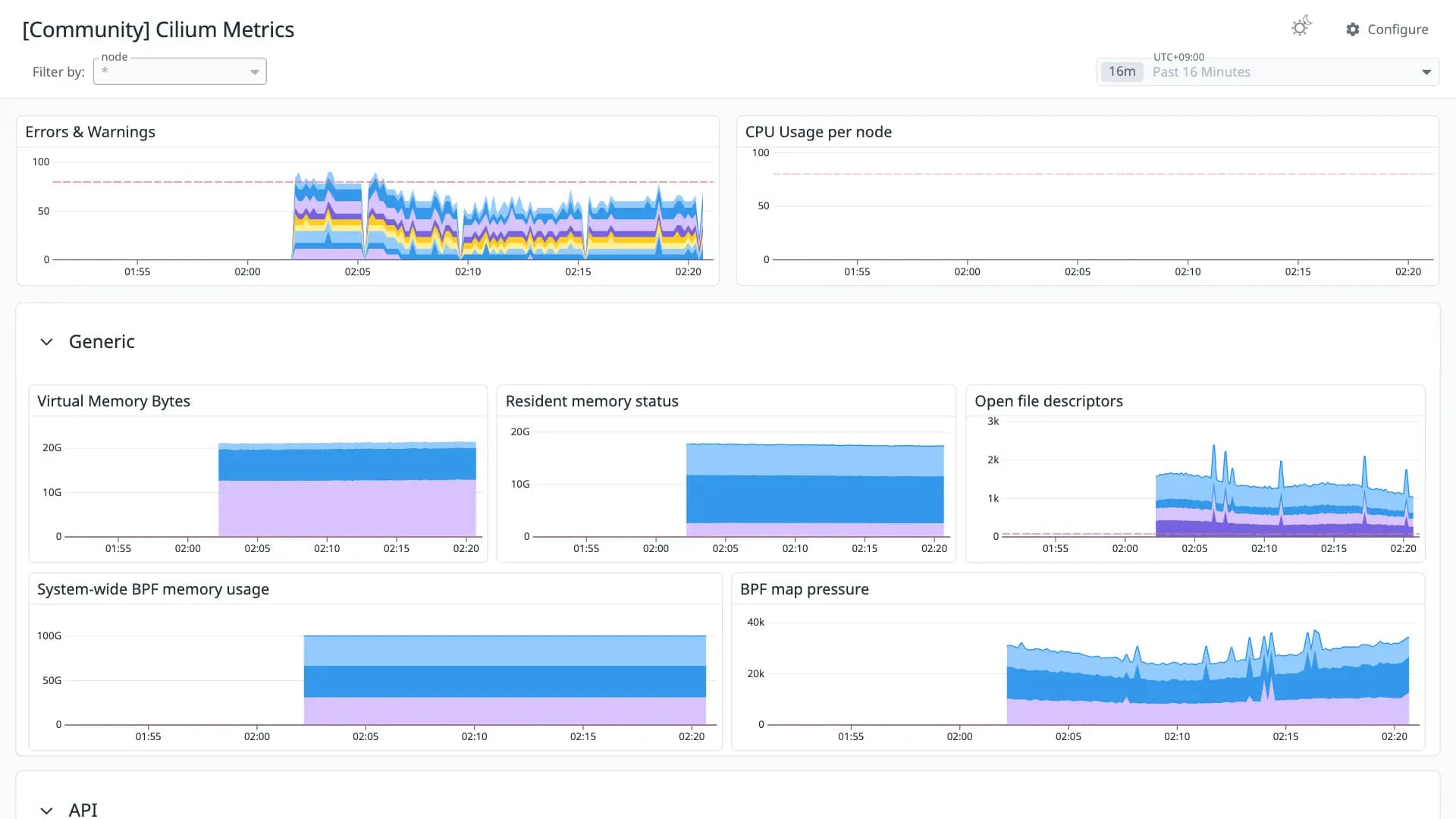Click the dashboard title Cilium Metrics
The width and height of the screenshot is (1456, 819).
pos(158,30)
